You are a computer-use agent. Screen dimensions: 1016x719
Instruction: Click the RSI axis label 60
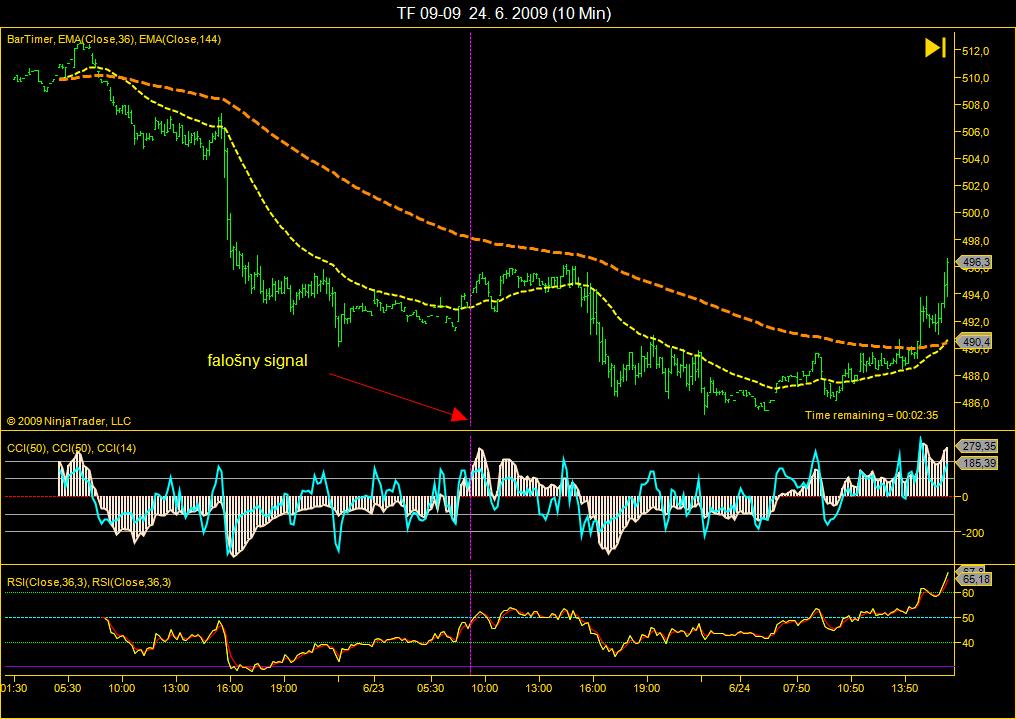pyautogui.click(x=968, y=593)
